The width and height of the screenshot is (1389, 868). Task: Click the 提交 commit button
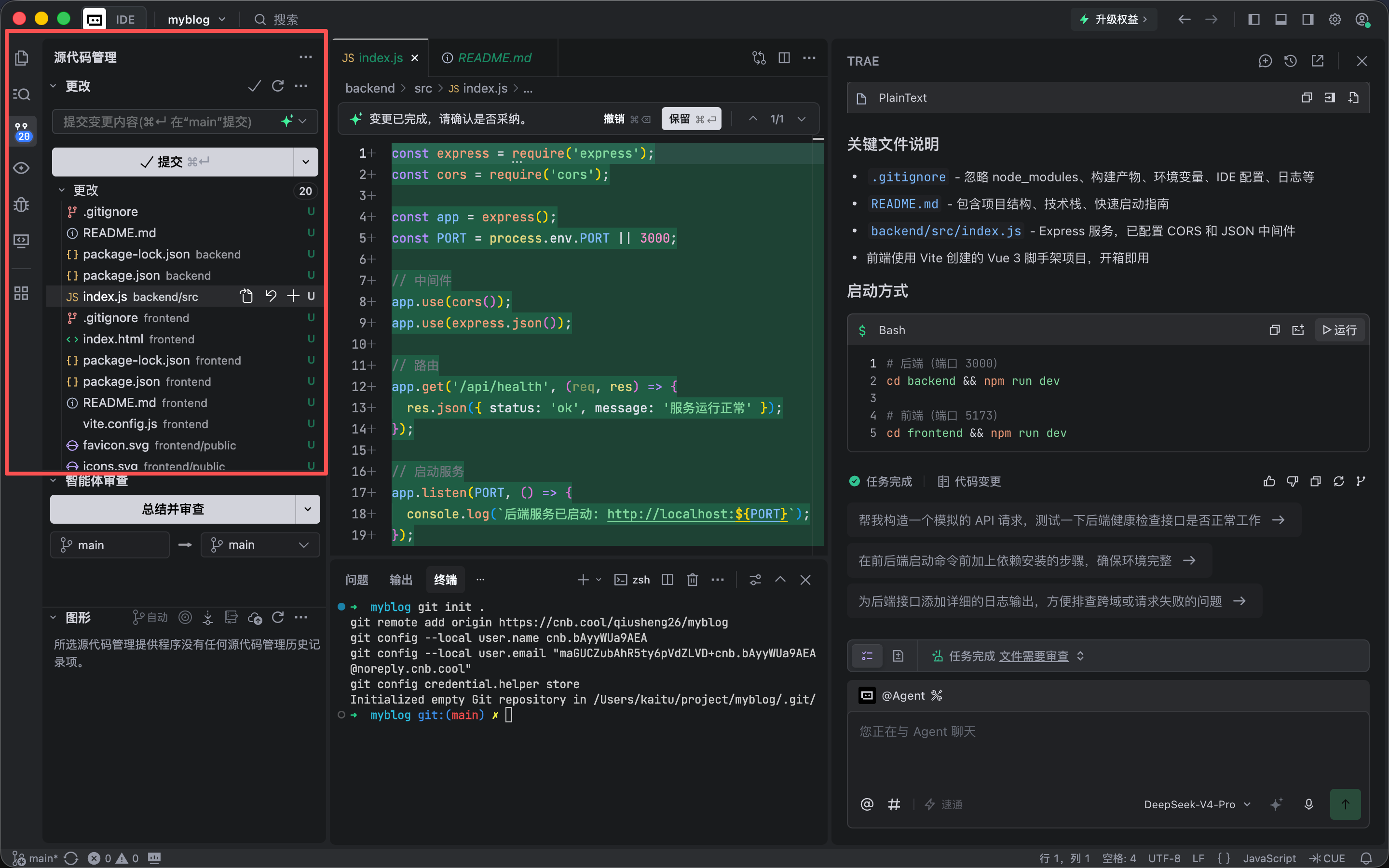pyautogui.click(x=173, y=162)
